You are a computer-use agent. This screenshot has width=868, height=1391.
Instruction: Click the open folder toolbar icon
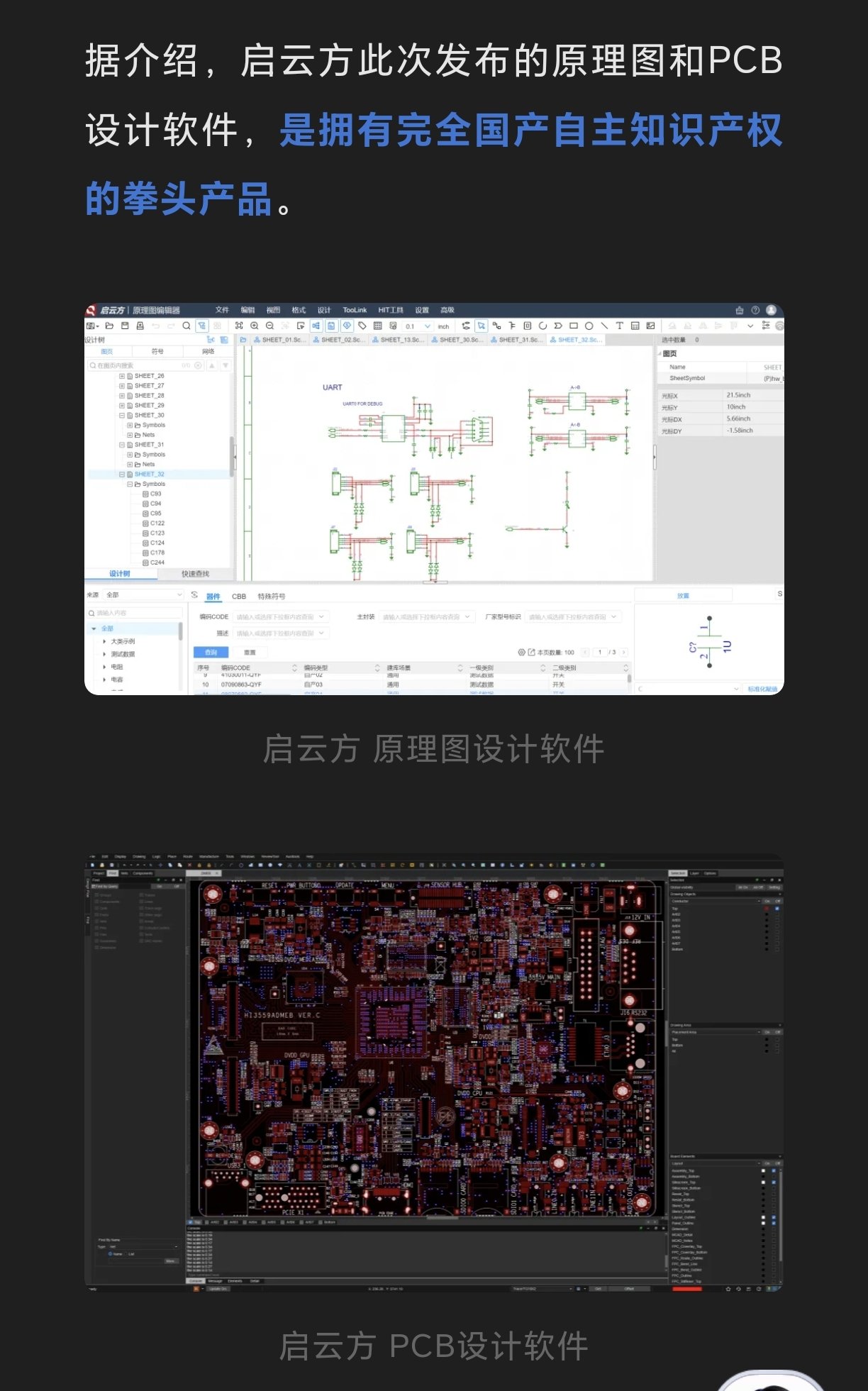click(x=109, y=326)
